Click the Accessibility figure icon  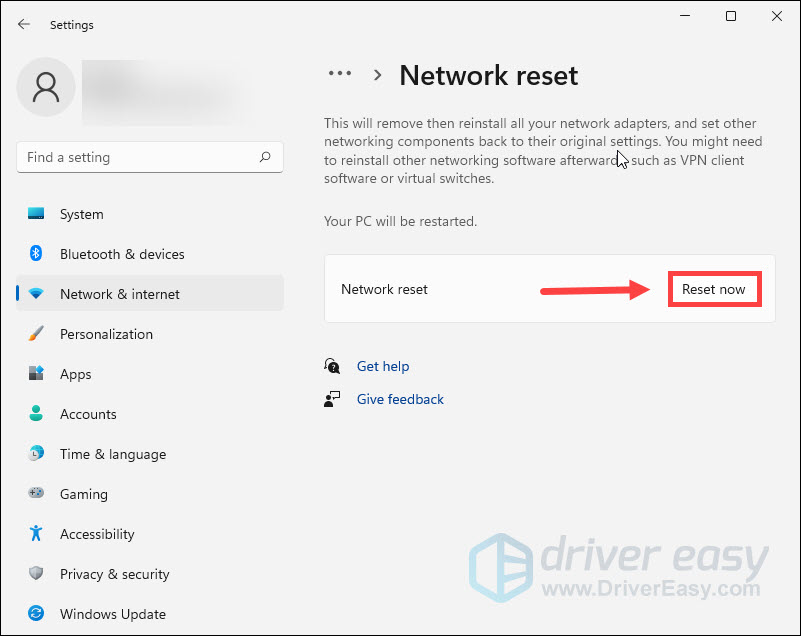[37, 534]
